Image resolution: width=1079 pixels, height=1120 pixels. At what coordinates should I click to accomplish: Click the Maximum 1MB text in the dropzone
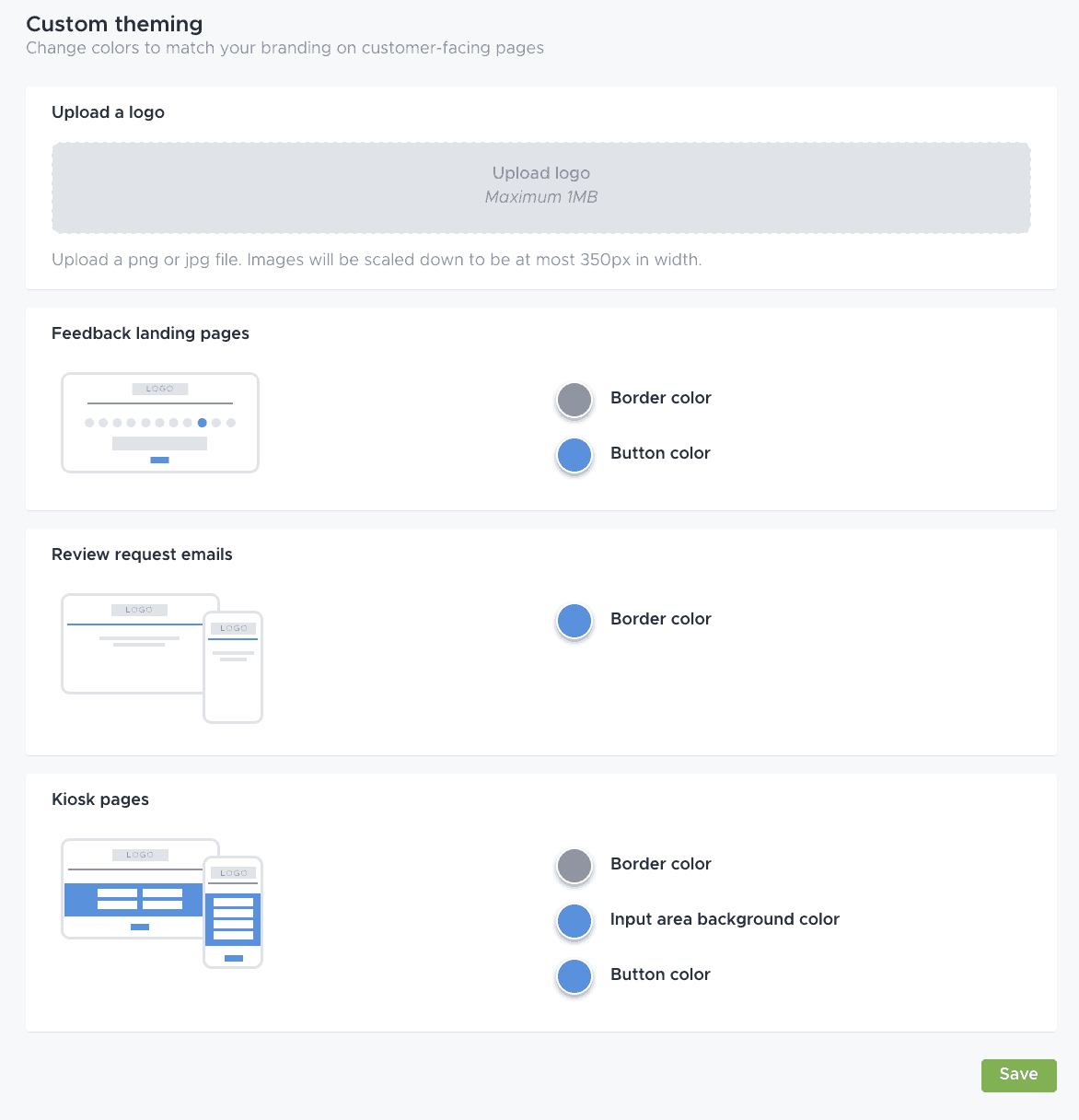(x=540, y=196)
